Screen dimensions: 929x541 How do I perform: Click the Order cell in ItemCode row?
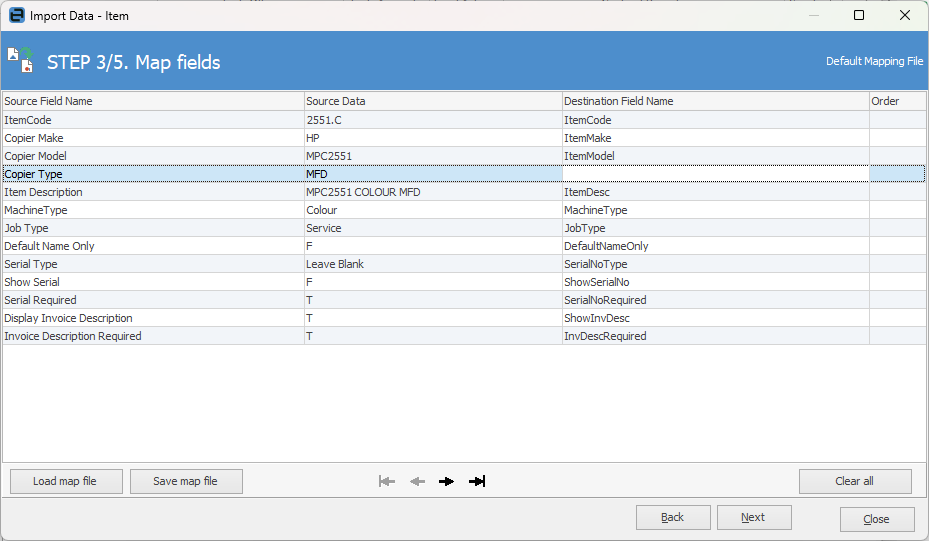point(897,120)
